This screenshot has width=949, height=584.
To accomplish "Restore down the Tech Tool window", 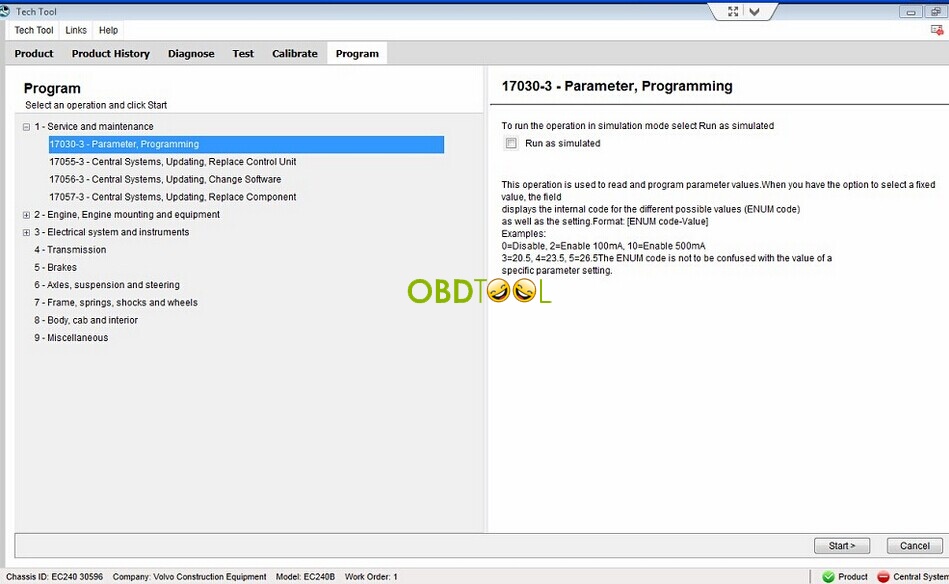I will [936, 11].
